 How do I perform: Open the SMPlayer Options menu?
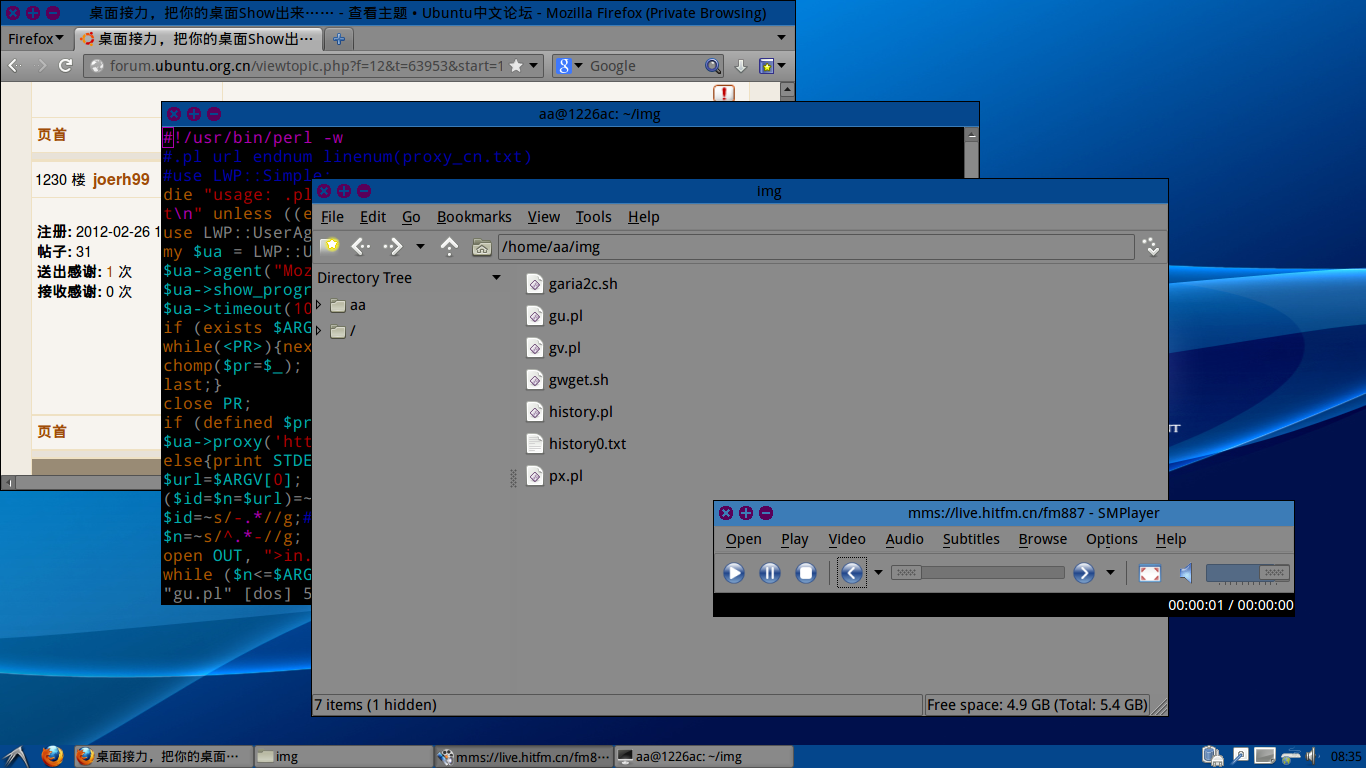coord(1112,539)
